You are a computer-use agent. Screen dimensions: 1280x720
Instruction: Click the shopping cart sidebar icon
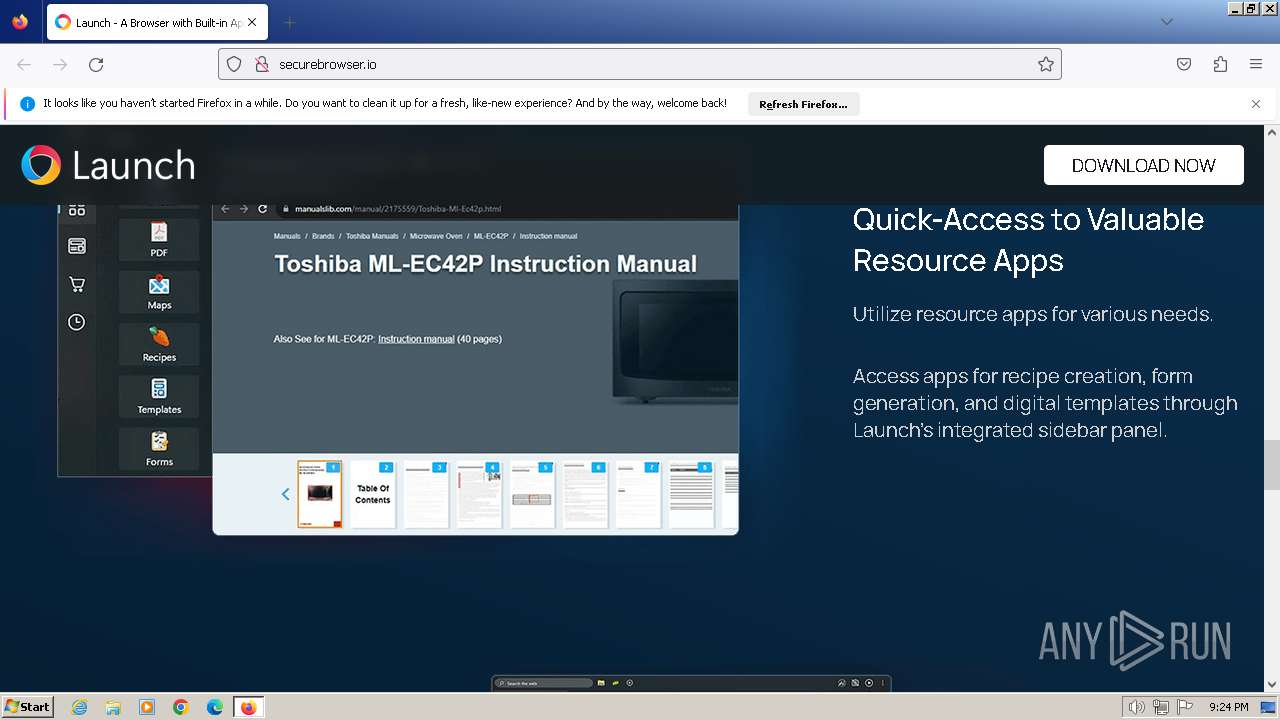77,284
